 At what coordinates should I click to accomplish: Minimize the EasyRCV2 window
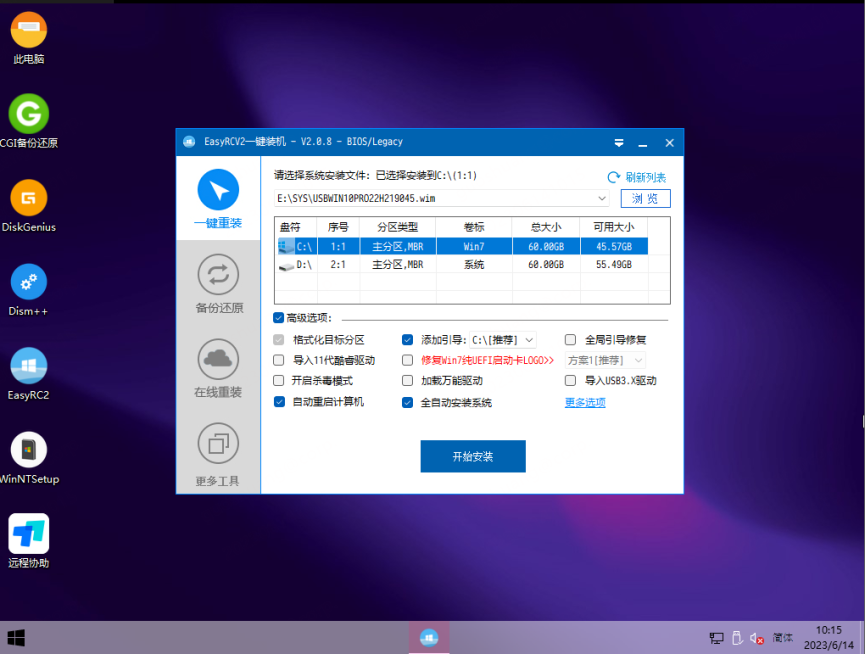[643, 143]
